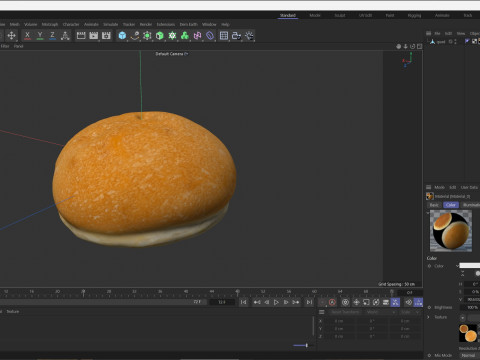Click the green Cloner gear icon
480x360 pixels.
pyautogui.click(x=172, y=36)
